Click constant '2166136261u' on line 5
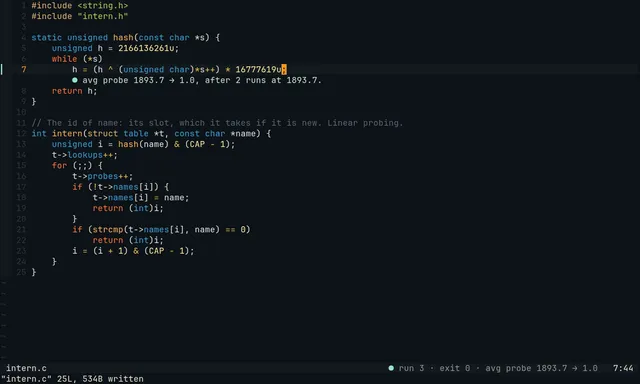The height and width of the screenshot is (384, 640). point(146,48)
